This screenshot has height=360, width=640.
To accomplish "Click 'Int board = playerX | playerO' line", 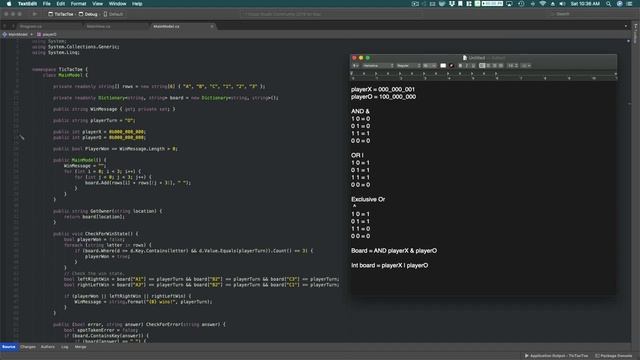I will pos(389,265).
